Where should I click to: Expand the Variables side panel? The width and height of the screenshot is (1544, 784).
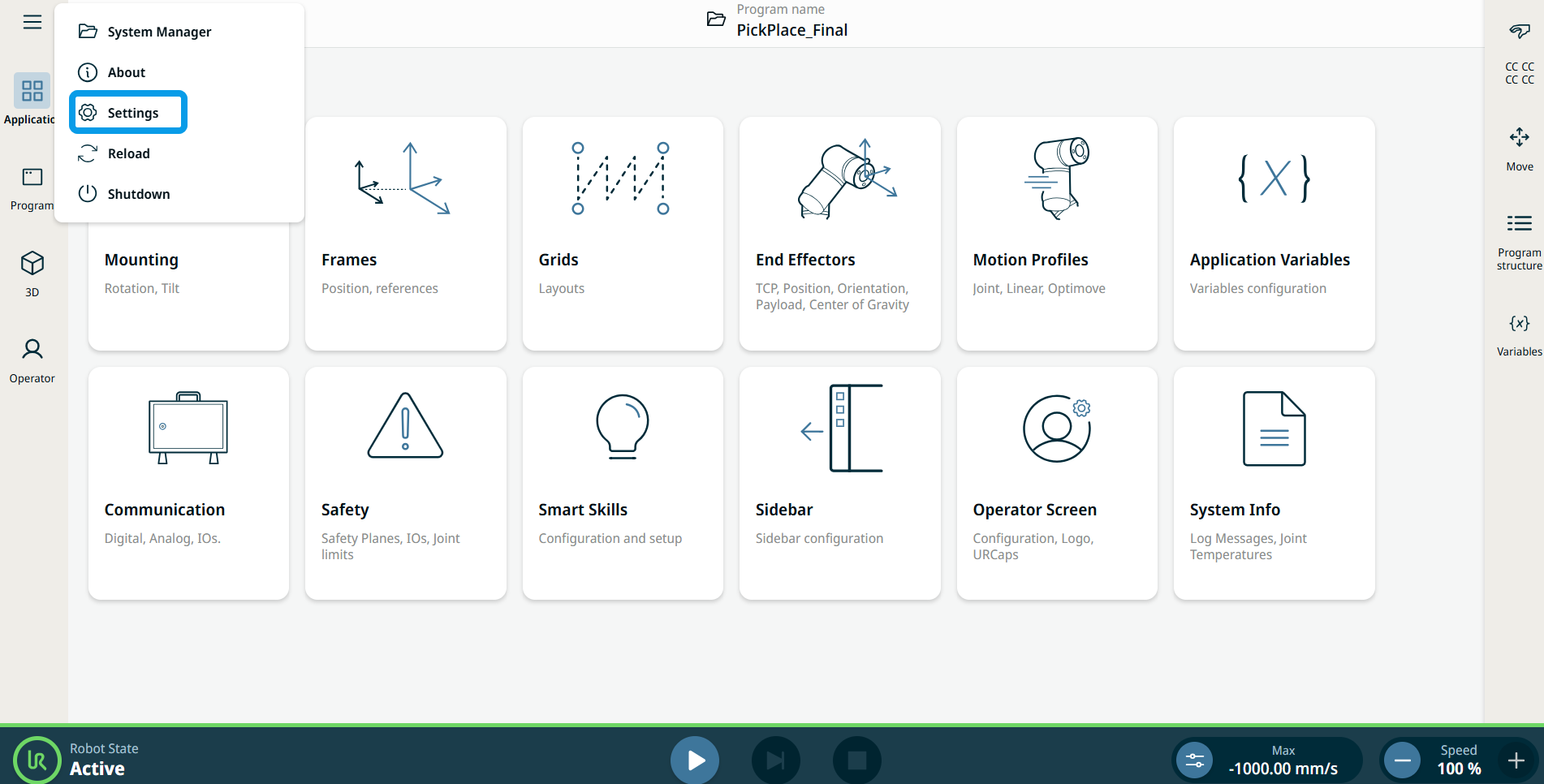[1519, 334]
